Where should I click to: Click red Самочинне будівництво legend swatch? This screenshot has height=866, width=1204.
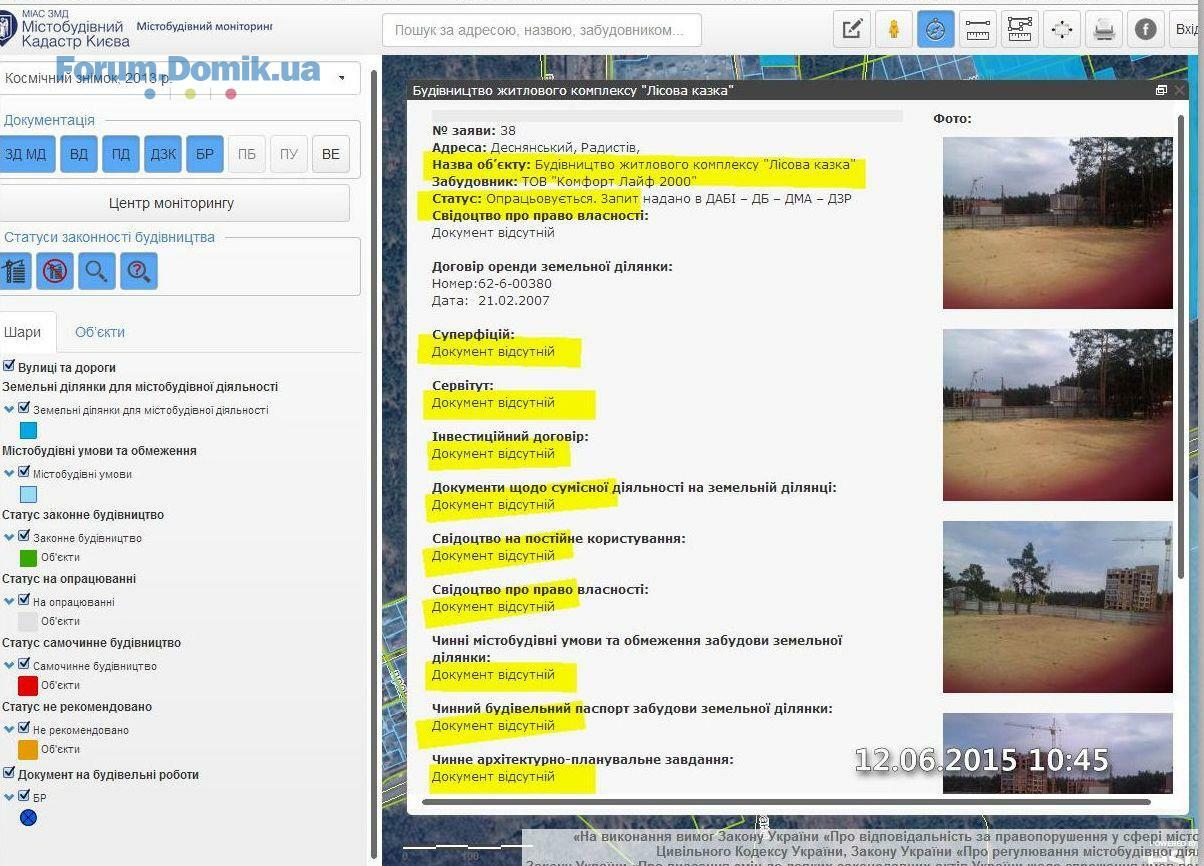point(29,686)
